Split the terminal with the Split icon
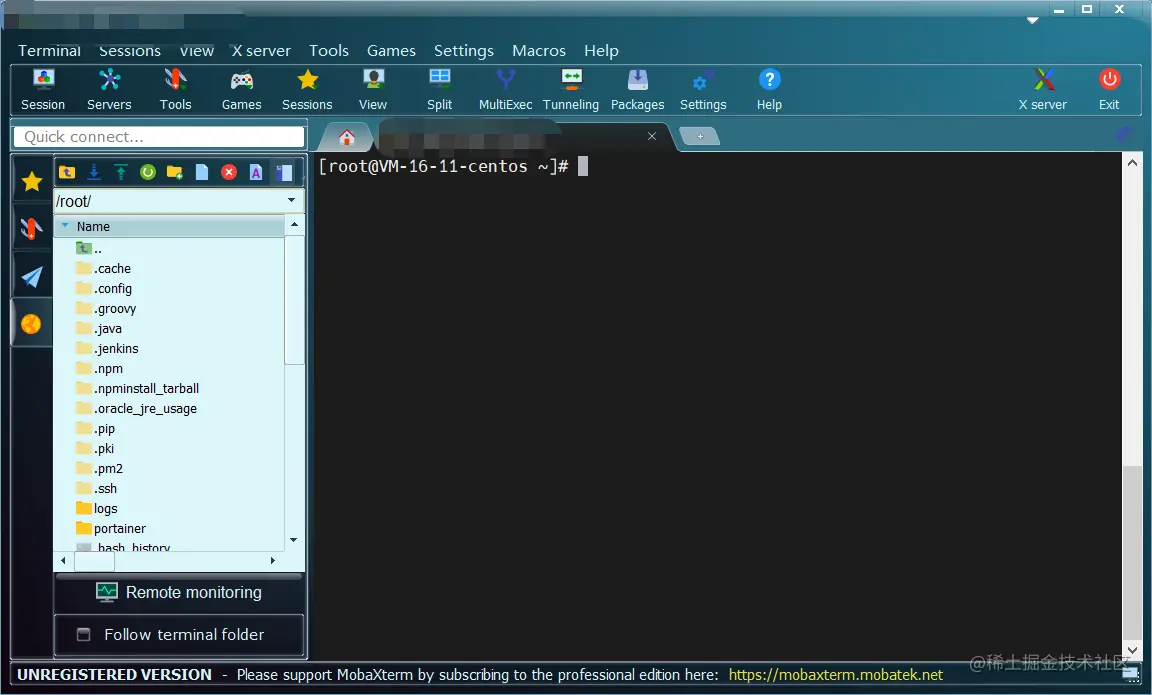The width and height of the screenshot is (1152, 695). [439, 90]
